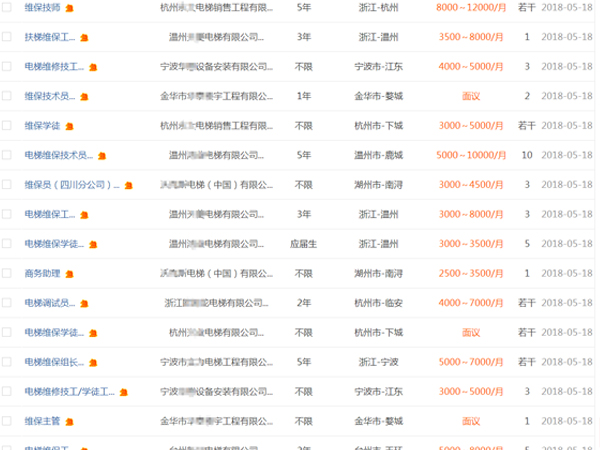The image size is (600, 450).
Task: Click the orange icon next to 扶梯维保工
Action: 84,38
